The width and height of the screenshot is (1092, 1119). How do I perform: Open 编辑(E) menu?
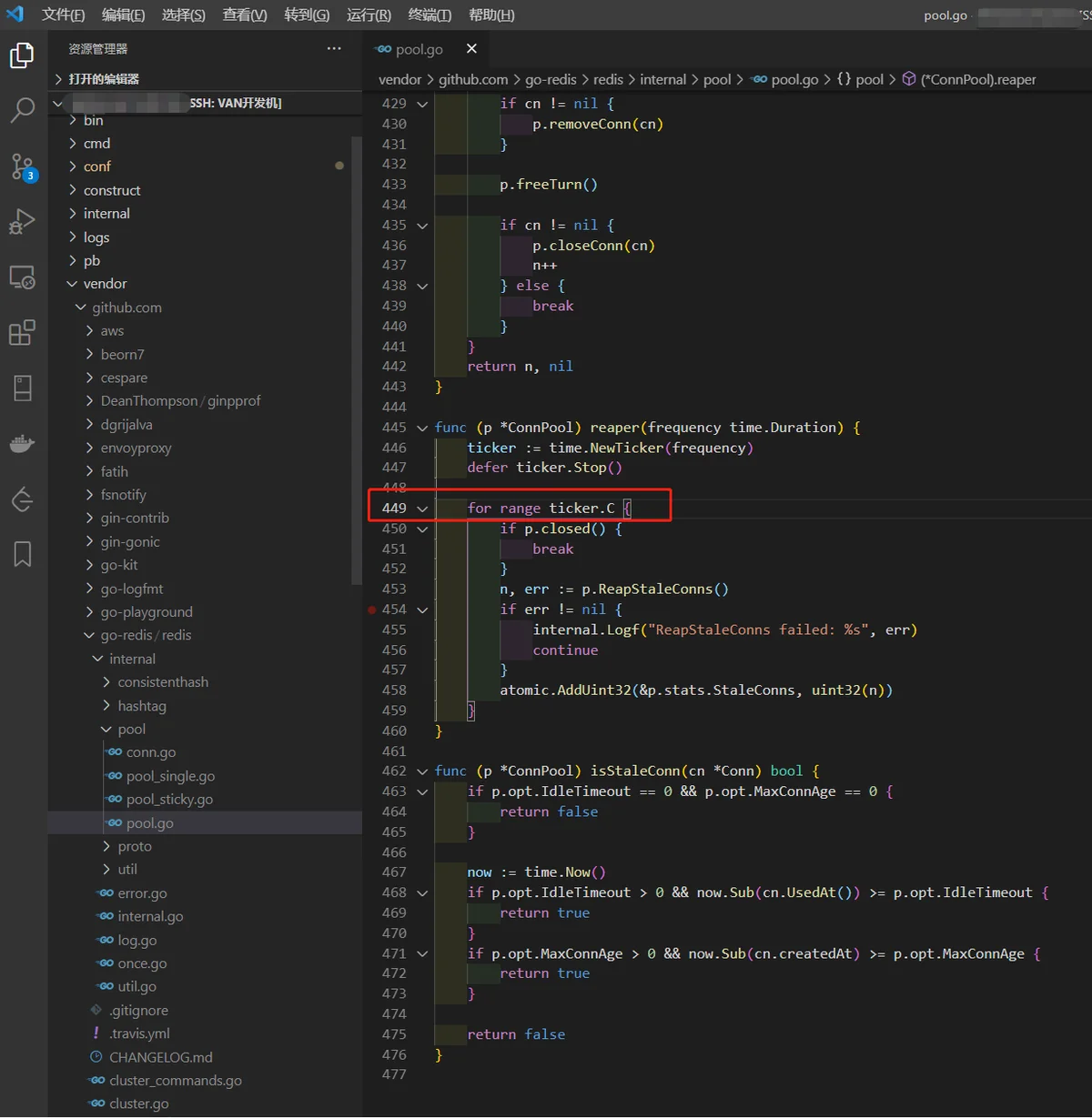point(124,15)
